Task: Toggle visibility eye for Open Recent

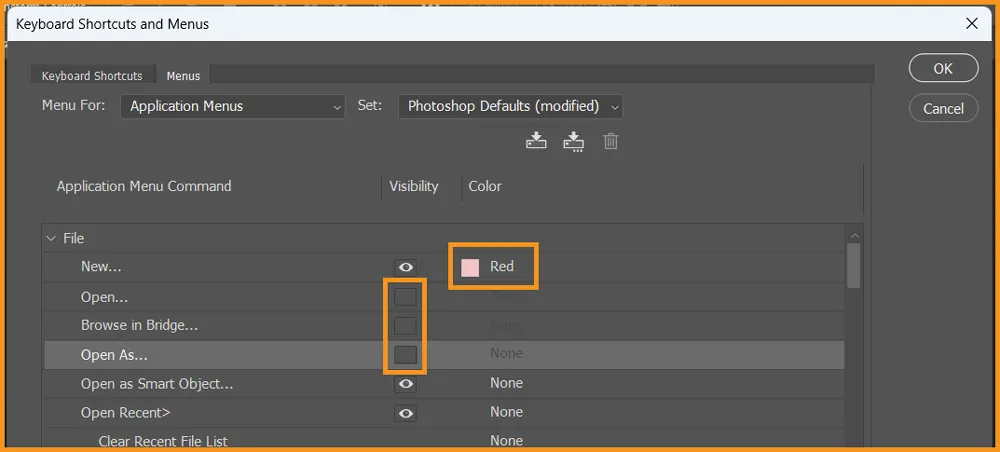Action: click(x=405, y=412)
